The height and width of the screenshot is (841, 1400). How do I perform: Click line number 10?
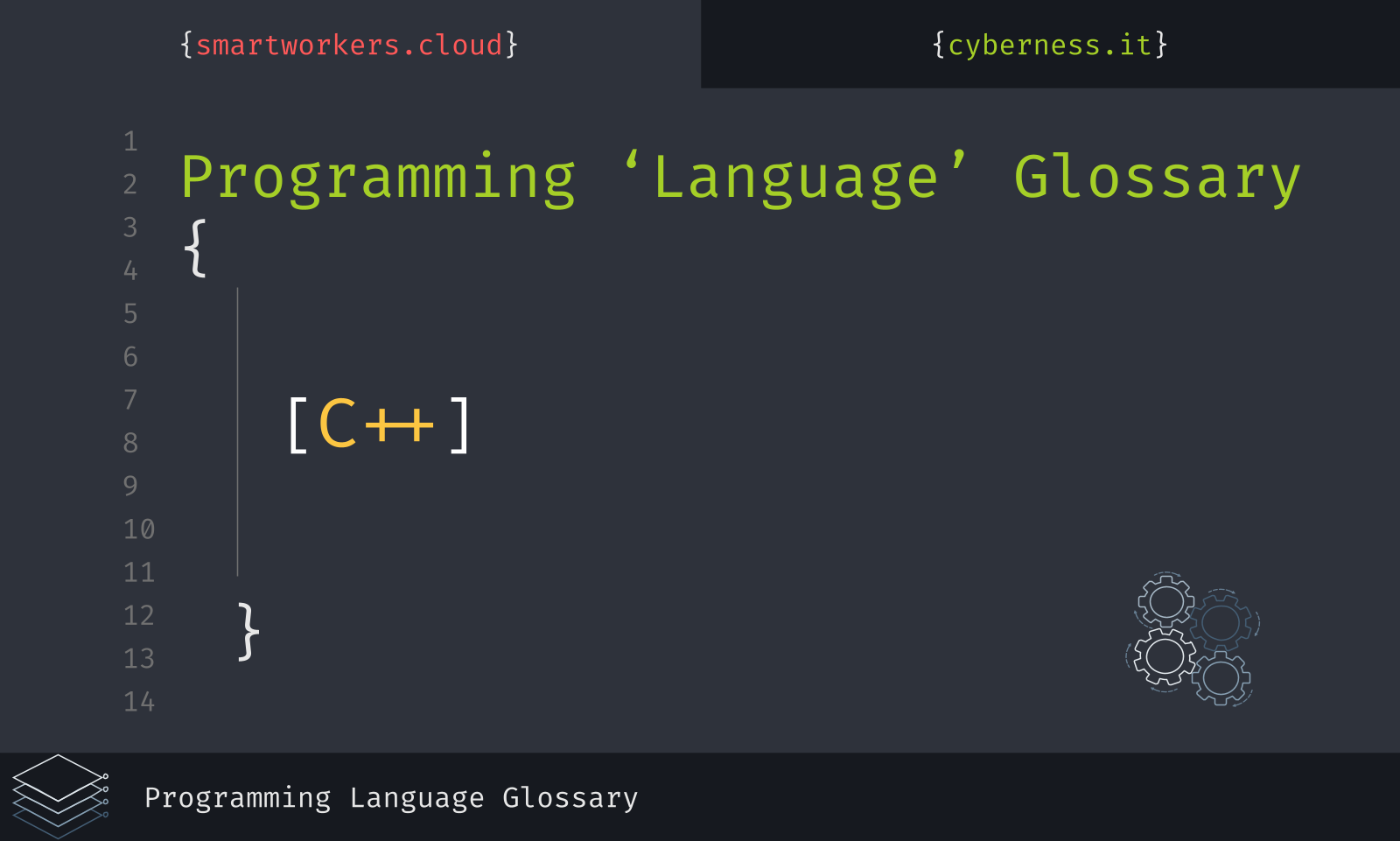click(139, 529)
